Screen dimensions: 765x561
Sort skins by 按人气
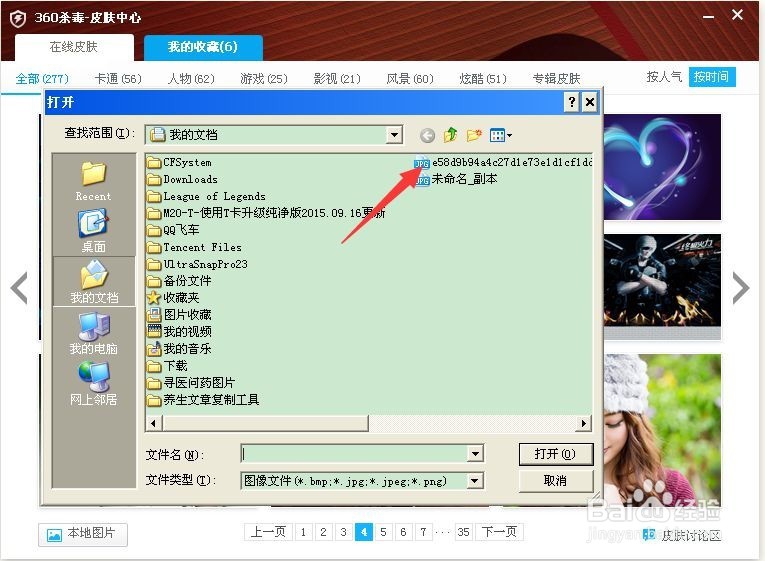coord(664,77)
